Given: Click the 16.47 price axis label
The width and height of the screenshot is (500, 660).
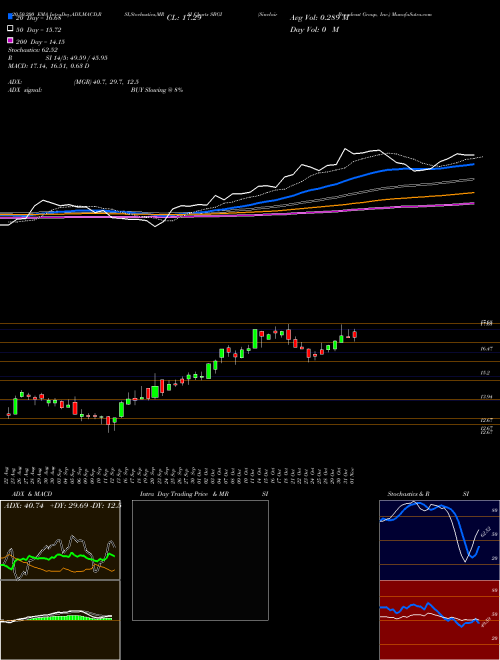Looking at the screenshot, I should 486,349.
